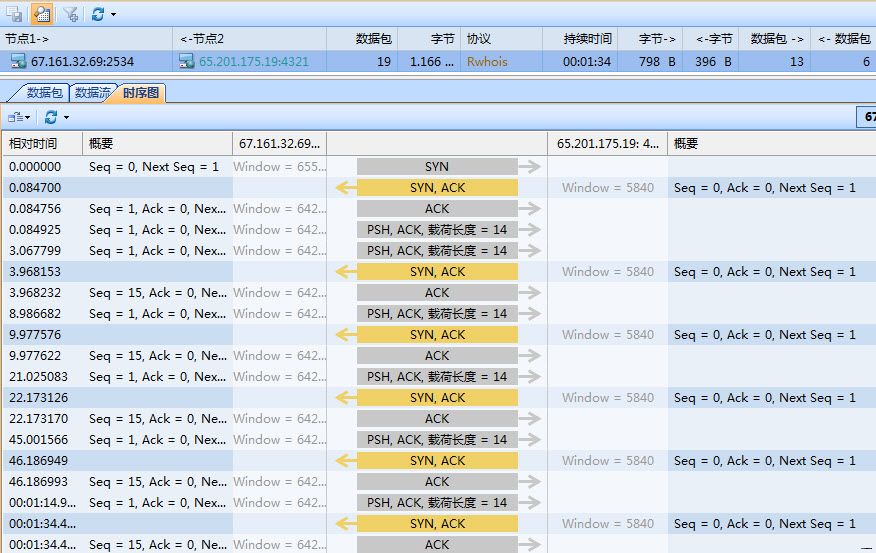Sort by the 节点1-> column header
The image size is (876, 553).
pyautogui.click(x=87, y=39)
